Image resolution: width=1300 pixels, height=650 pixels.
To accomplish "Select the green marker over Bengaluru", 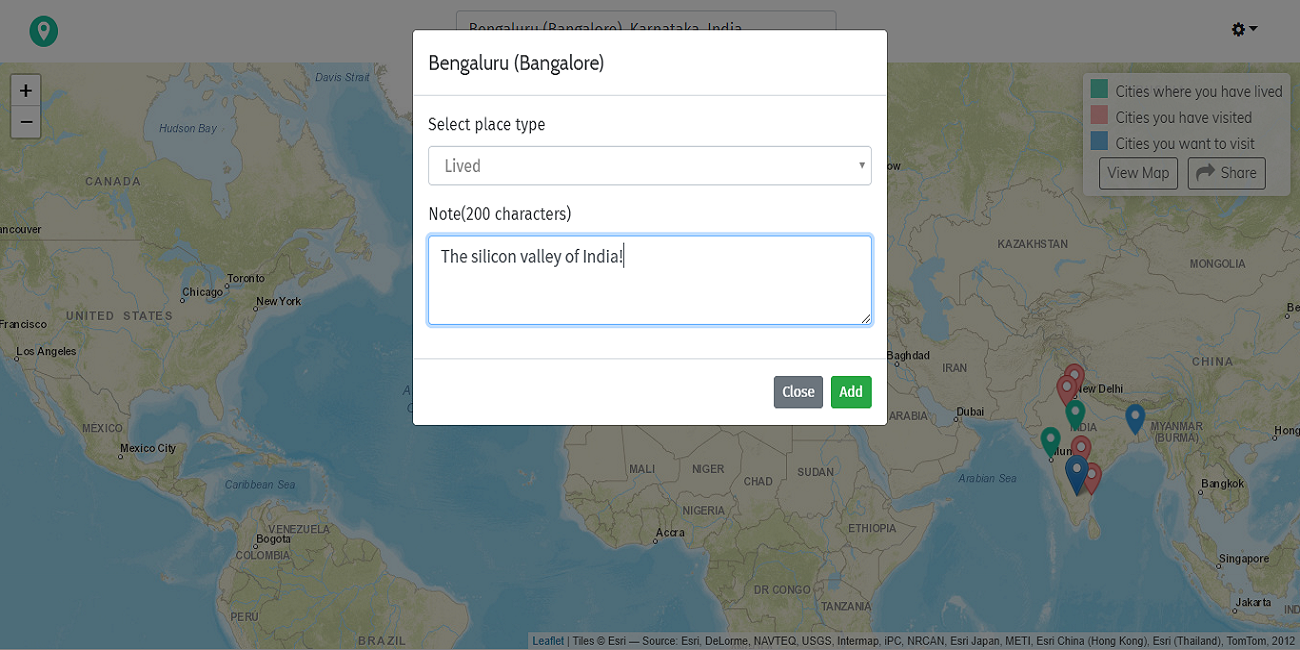I will pyautogui.click(x=1075, y=413).
